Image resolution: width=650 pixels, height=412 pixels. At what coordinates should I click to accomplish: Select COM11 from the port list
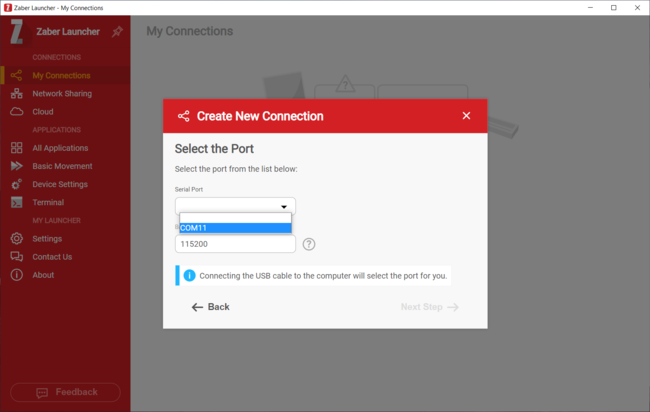pos(235,228)
